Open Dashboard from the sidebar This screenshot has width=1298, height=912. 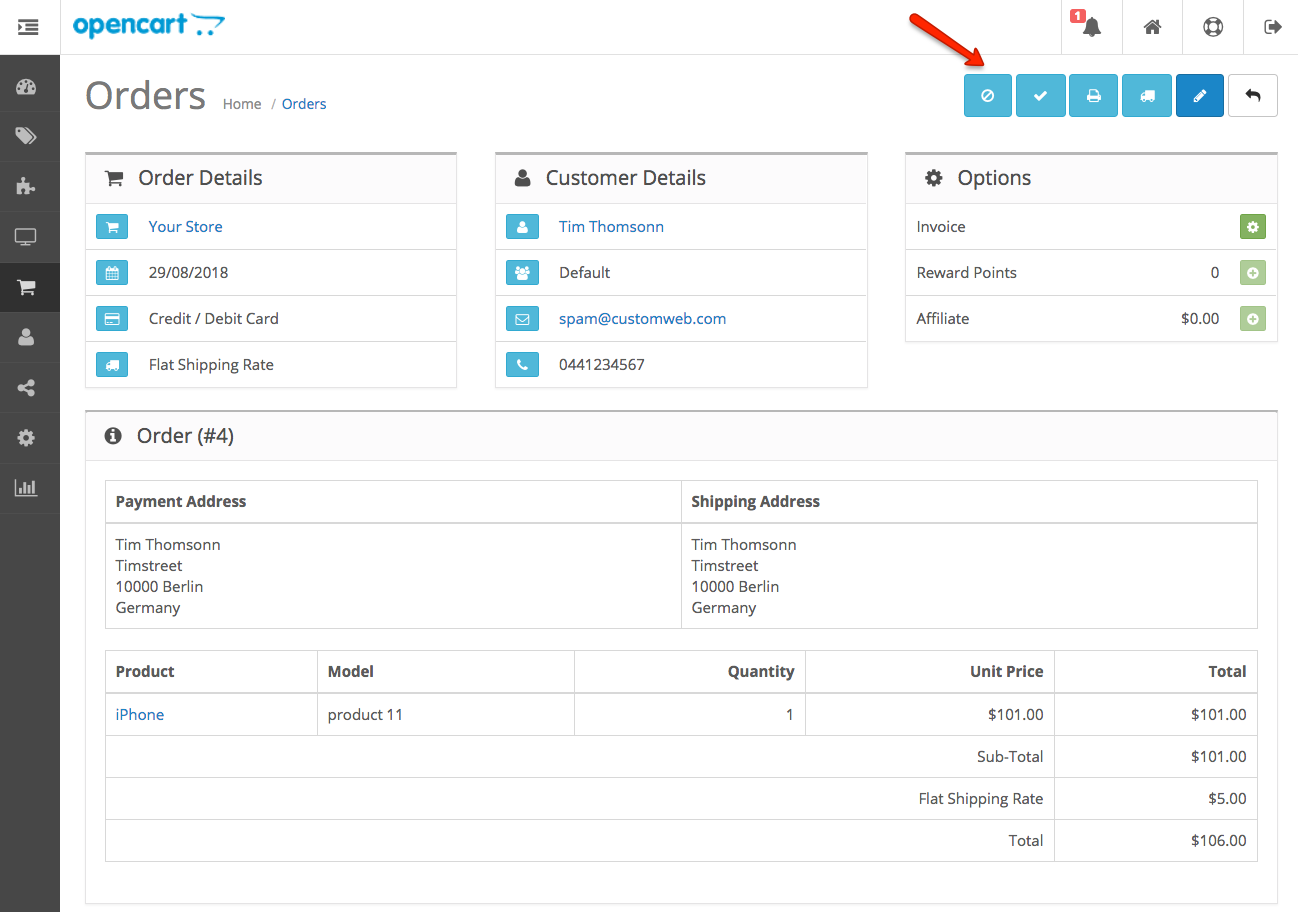(x=27, y=87)
